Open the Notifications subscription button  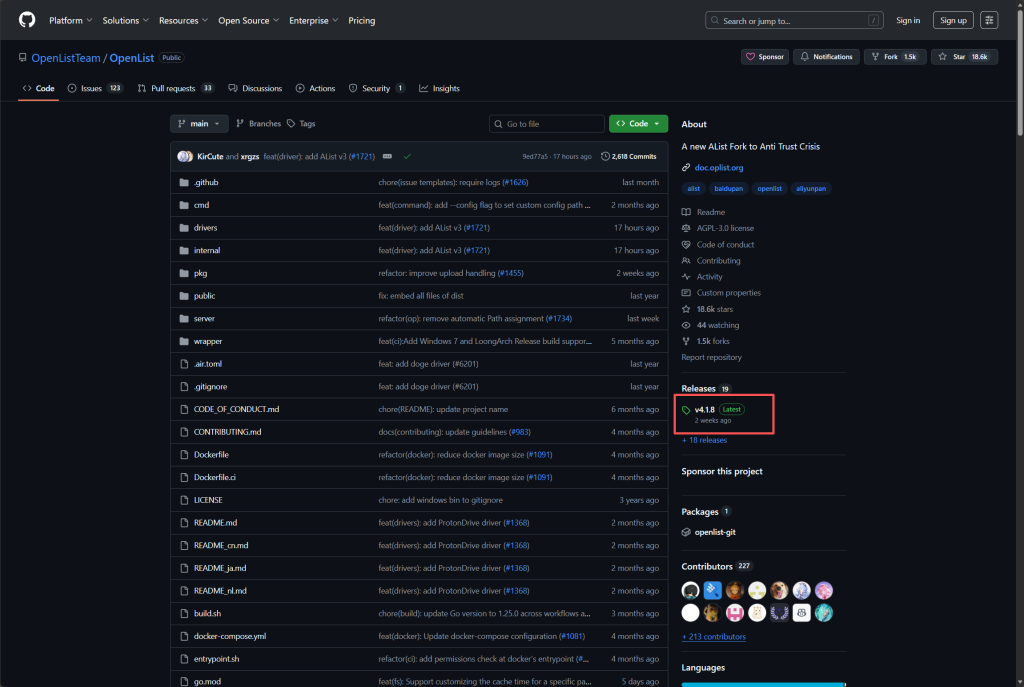tap(825, 57)
